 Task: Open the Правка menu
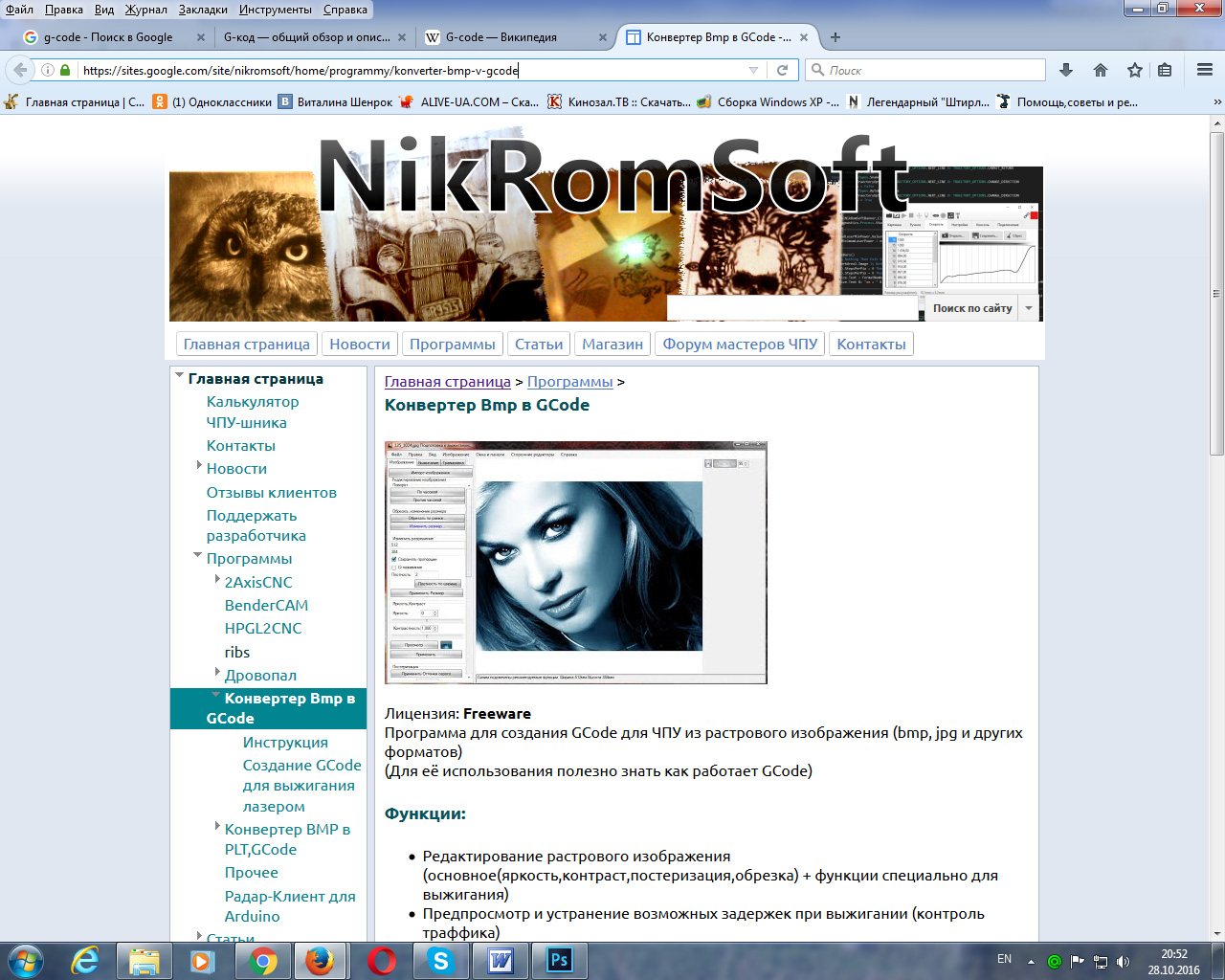tap(63, 10)
